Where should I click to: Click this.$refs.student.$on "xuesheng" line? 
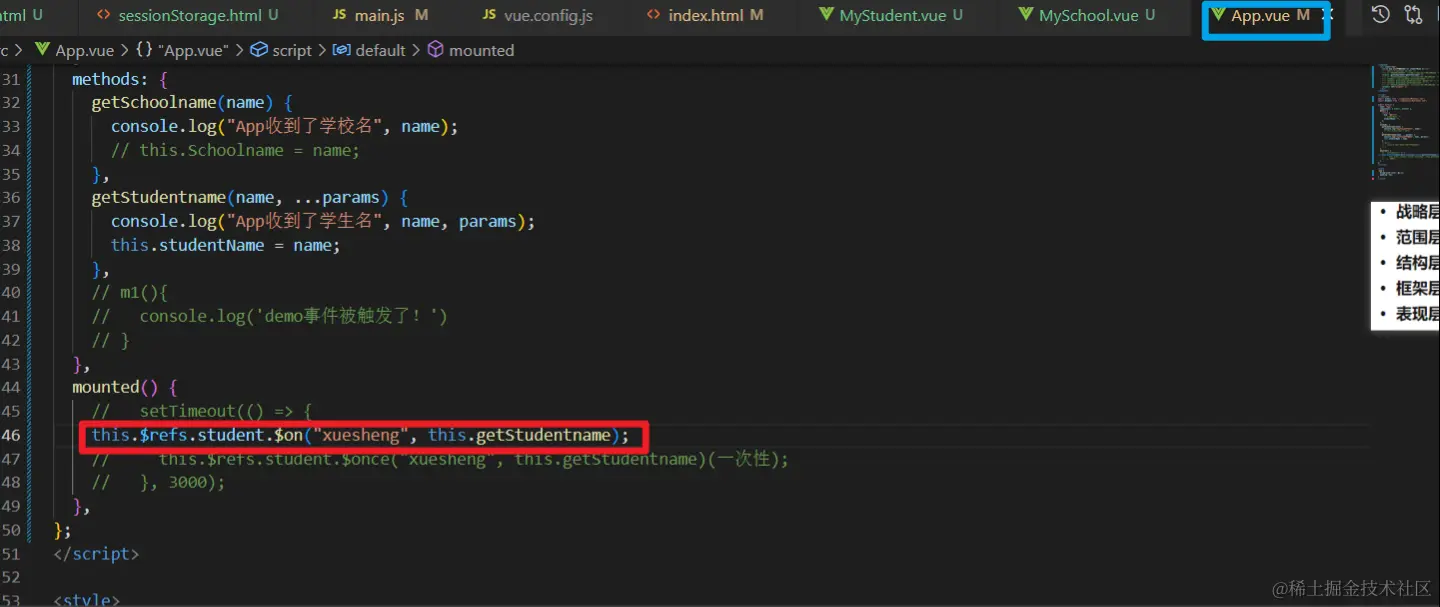point(361,435)
